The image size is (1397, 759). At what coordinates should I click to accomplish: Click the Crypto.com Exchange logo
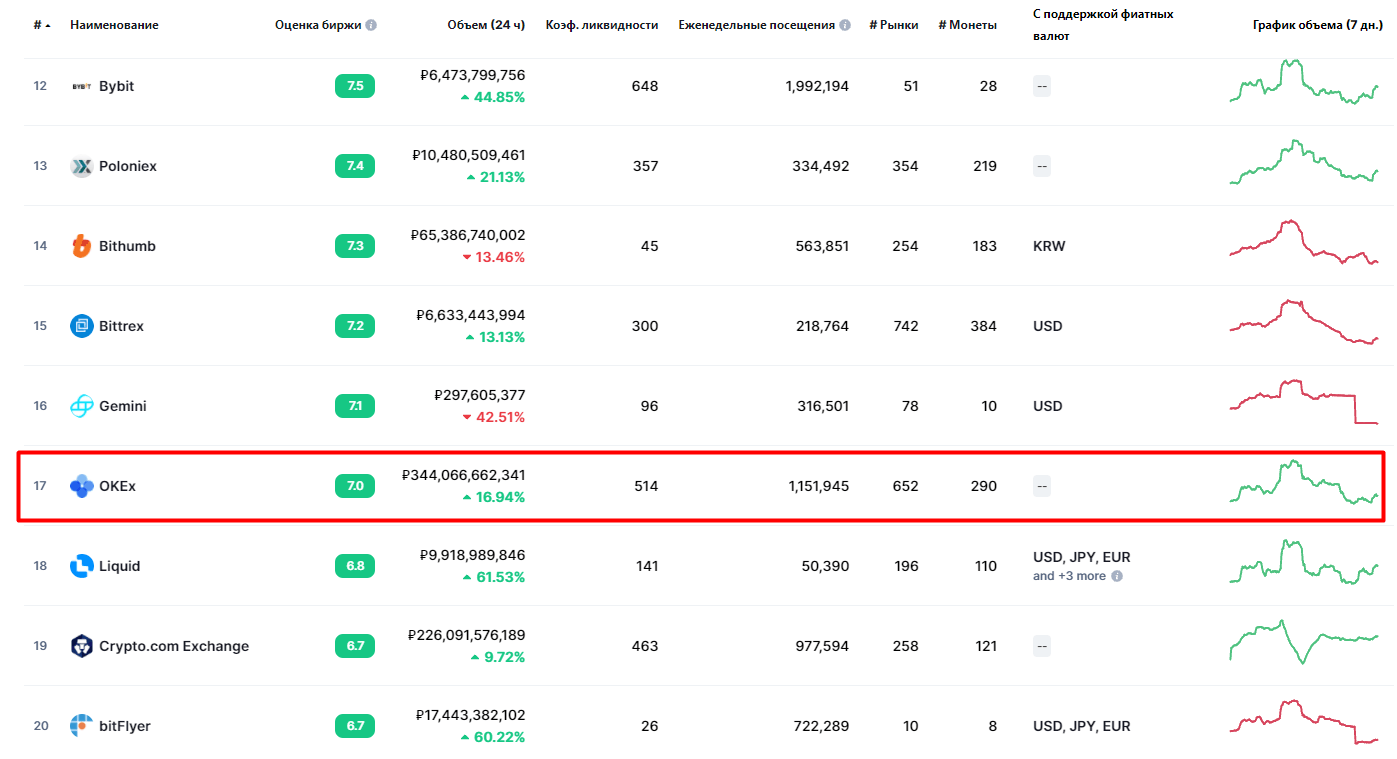click(82, 646)
